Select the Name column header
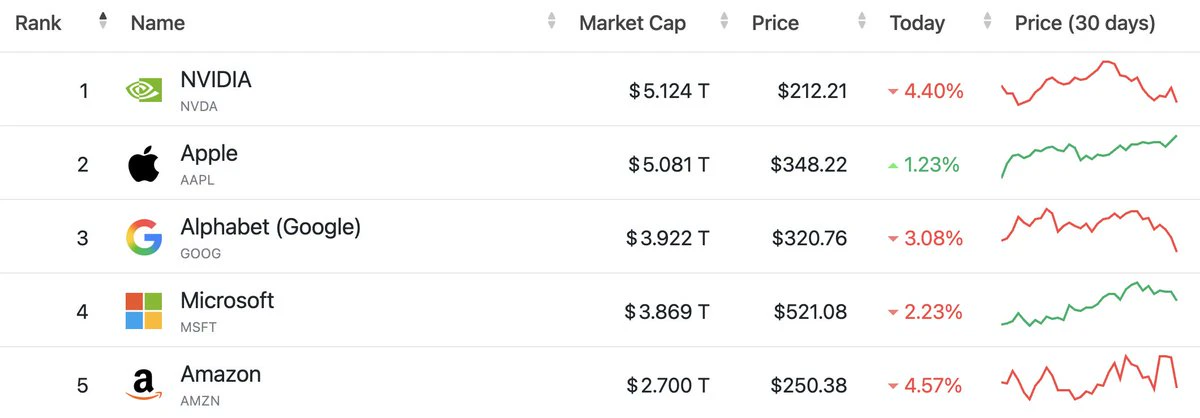Viewport: 1200px width, 418px height. click(x=158, y=23)
